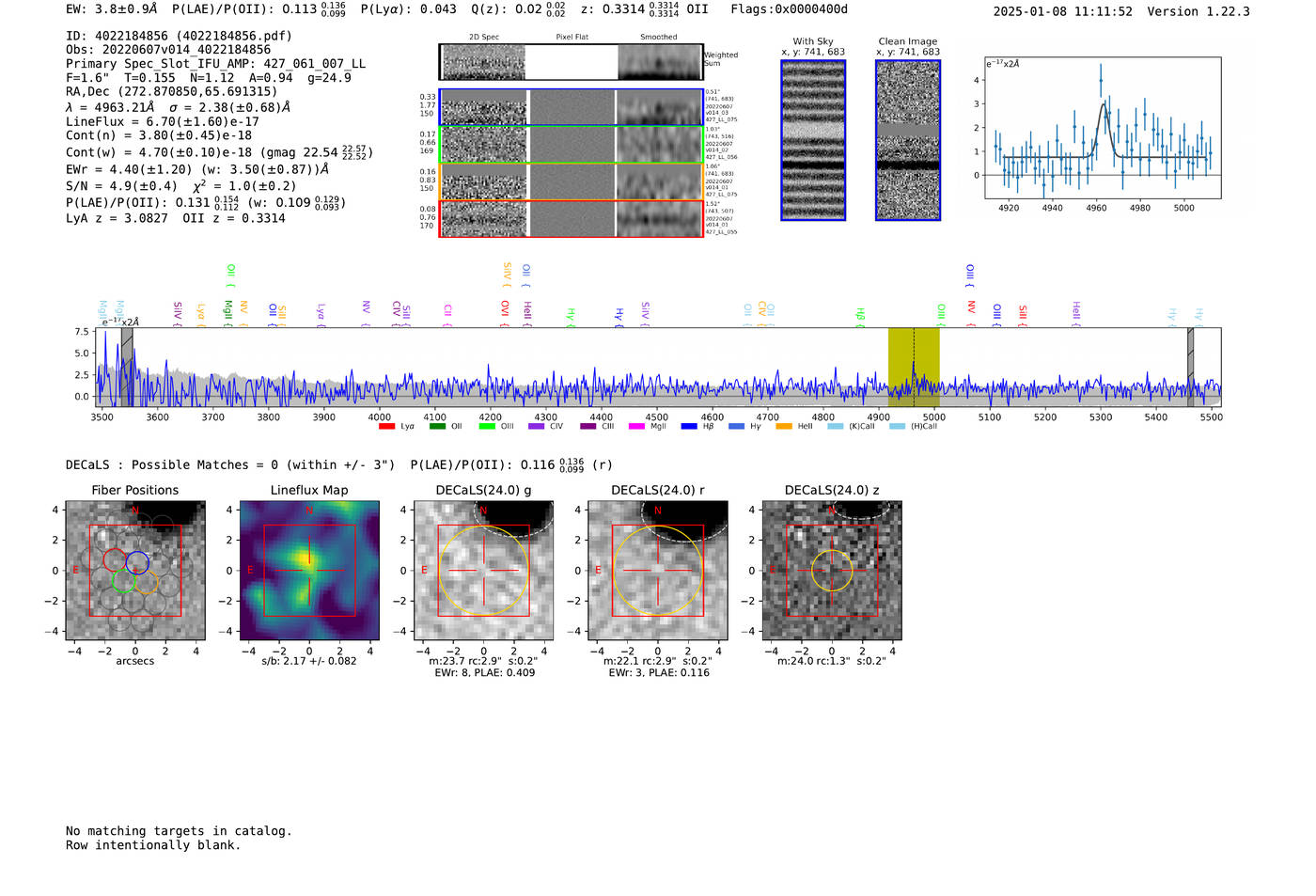Click the 'S/N = 4.9(±0.4)' value
The height and width of the screenshot is (896, 1316).
pos(121,186)
